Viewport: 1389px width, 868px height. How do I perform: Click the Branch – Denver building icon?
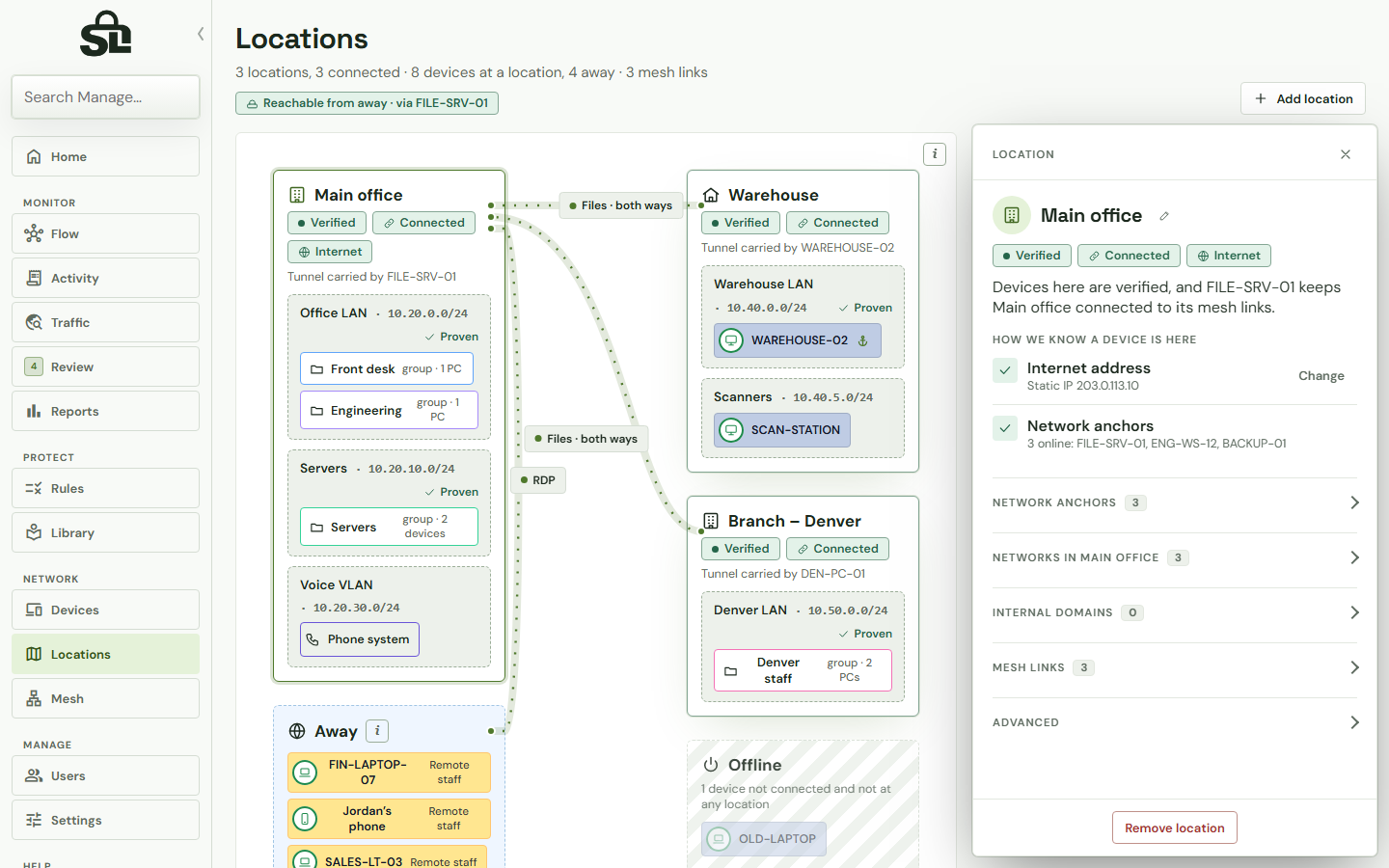(x=711, y=521)
